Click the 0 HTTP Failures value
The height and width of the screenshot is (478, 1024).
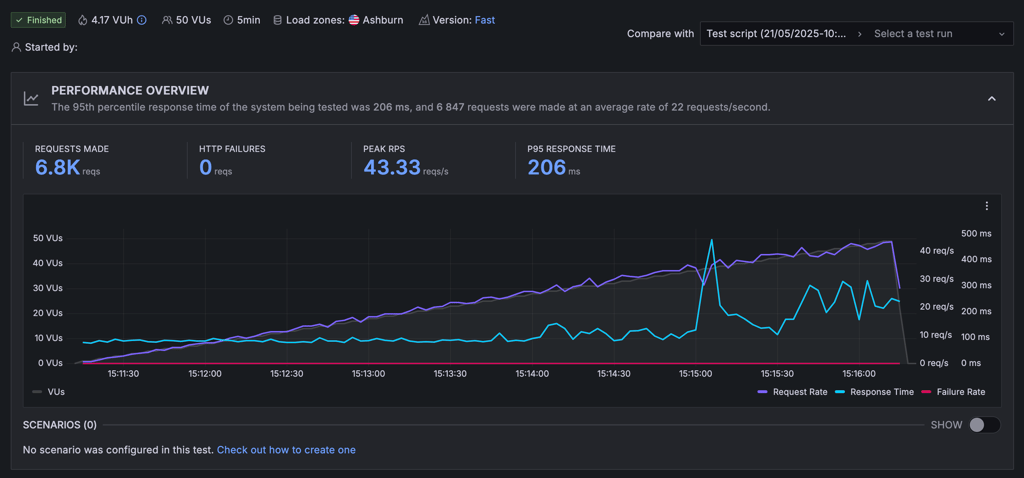click(206, 168)
